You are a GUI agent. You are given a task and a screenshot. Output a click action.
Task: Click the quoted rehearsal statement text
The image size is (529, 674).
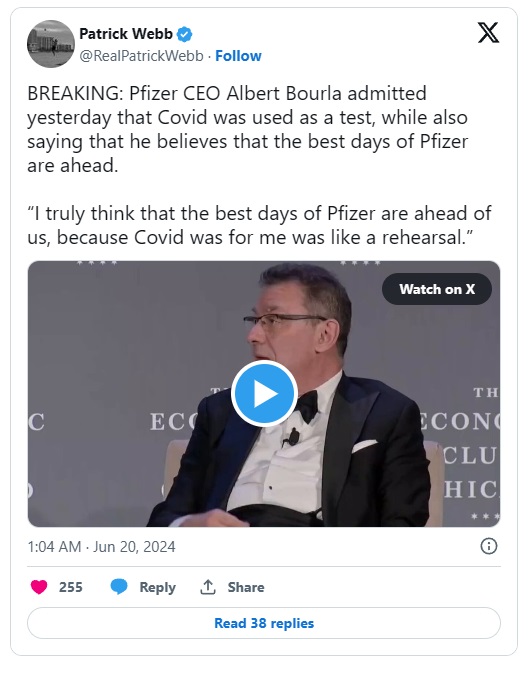(260, 226)
